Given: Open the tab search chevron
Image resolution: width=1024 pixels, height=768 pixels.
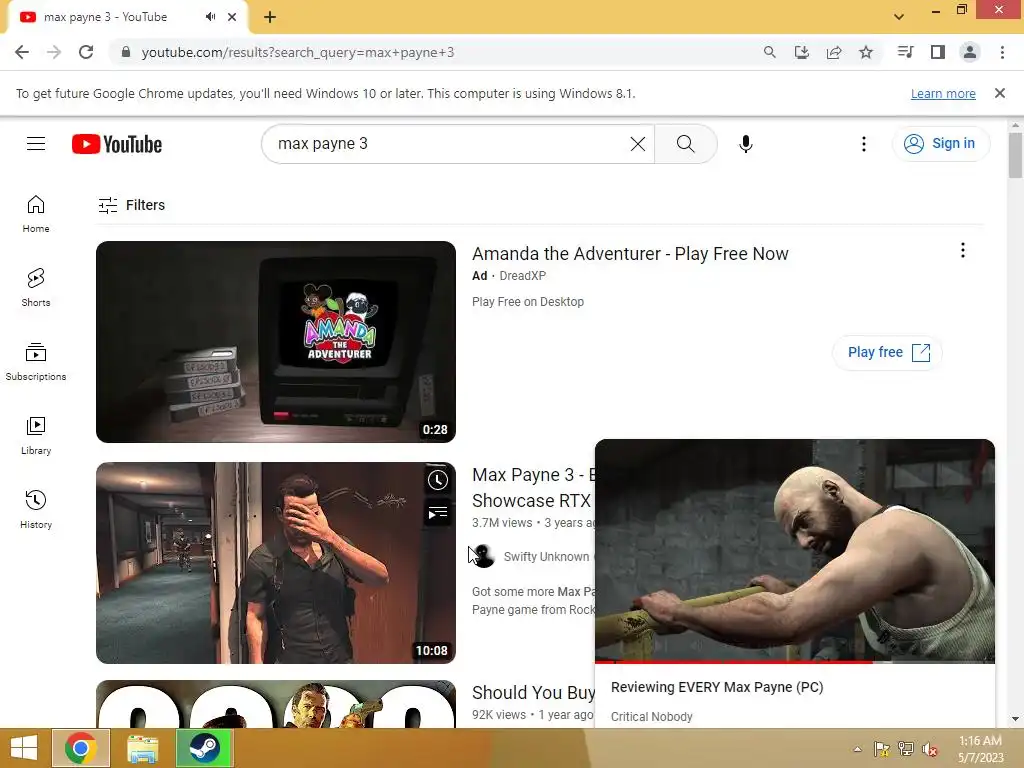Looking at the screenshot, I should coord(899,17).
